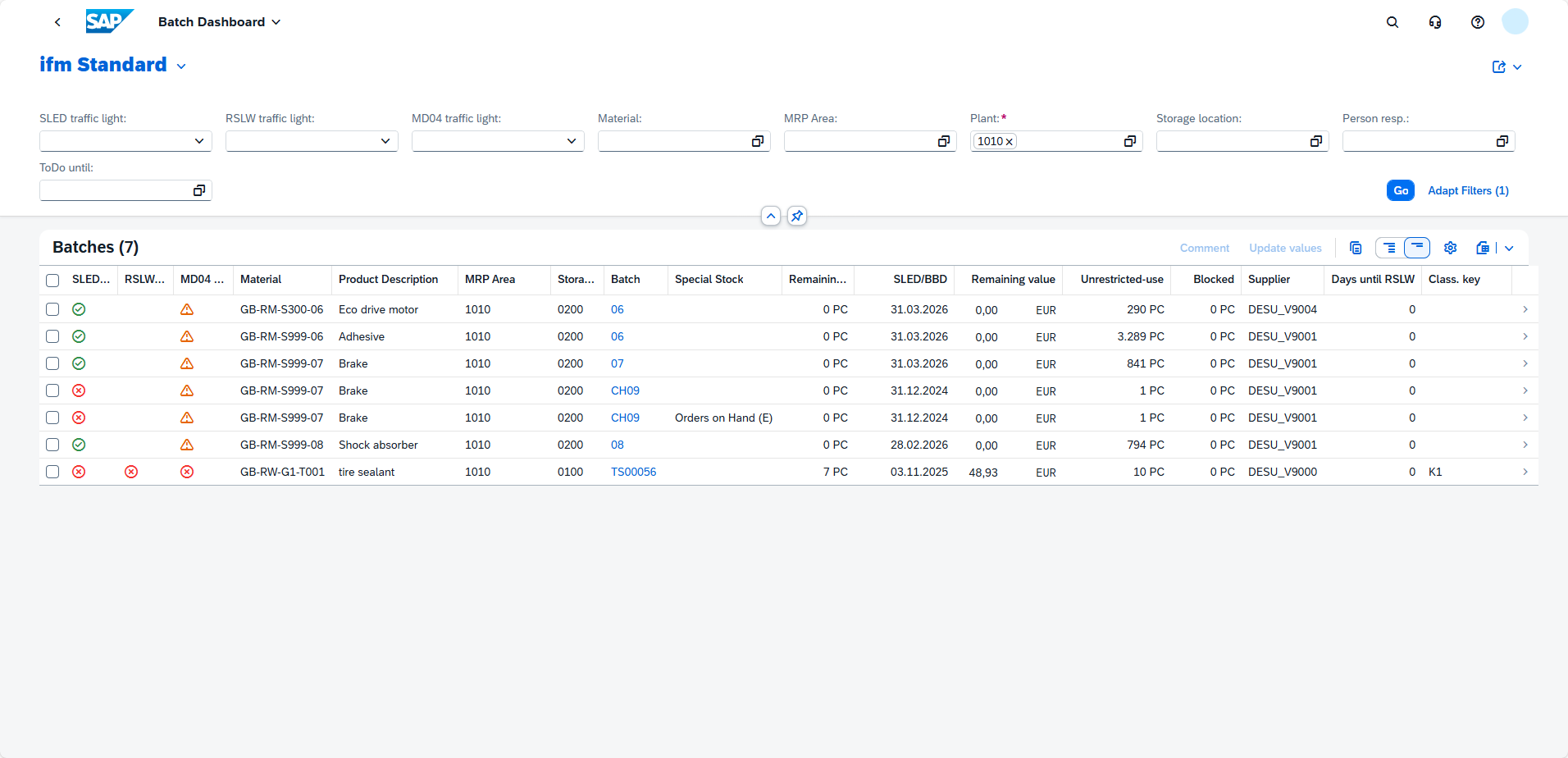Select the Eco drive motor row checkbox
This screenshot has height=758, width=1568.
tap(52, 309)
